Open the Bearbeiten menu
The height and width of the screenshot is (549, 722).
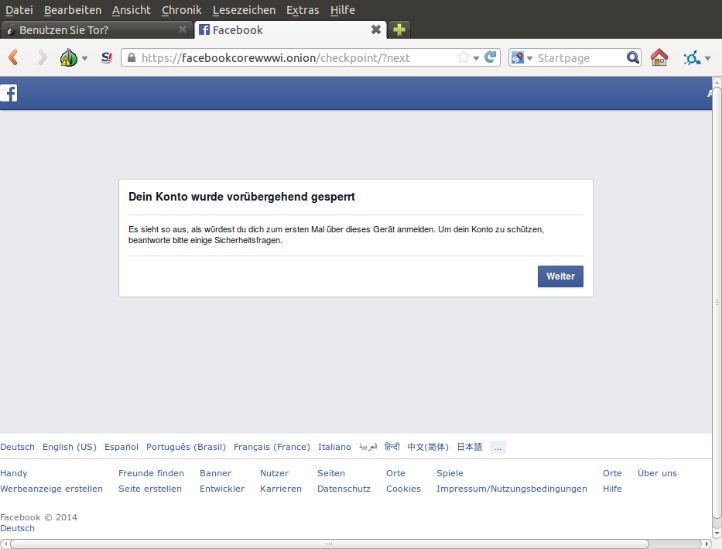point(73,10)
